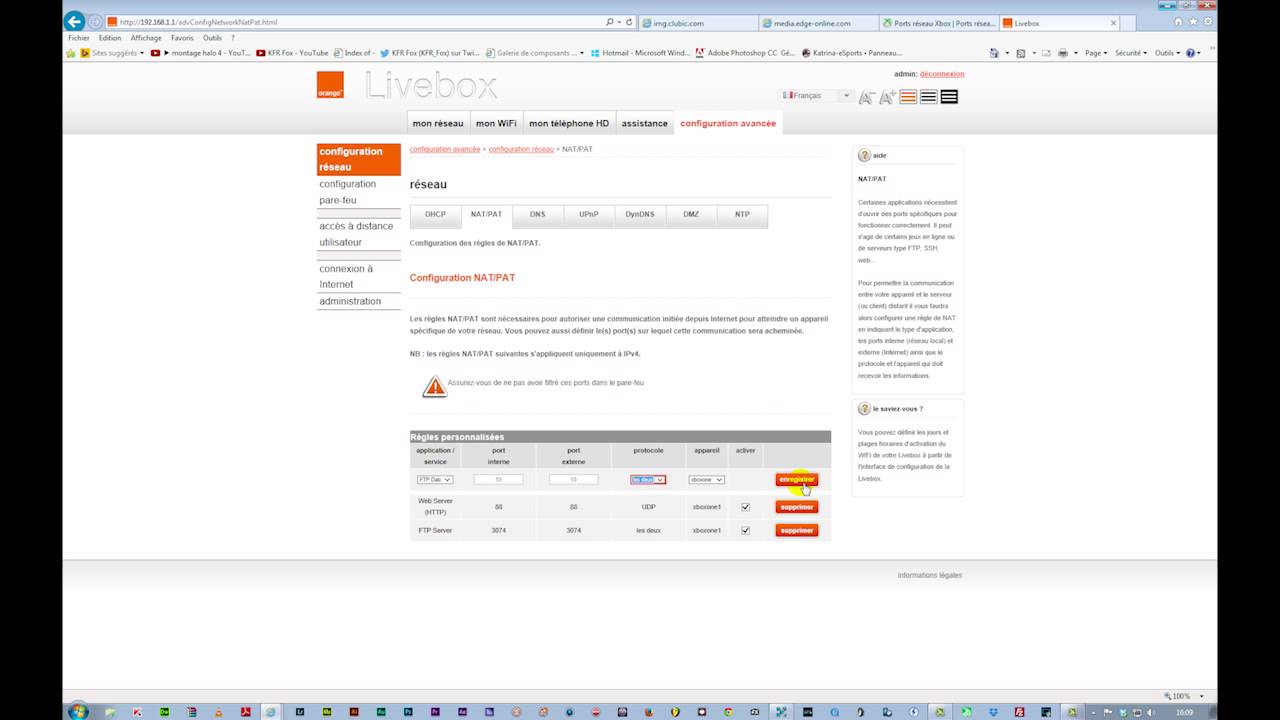
Task: Click the Adobe Acrobat taskbar icon
Action: [x=245, y=712]
